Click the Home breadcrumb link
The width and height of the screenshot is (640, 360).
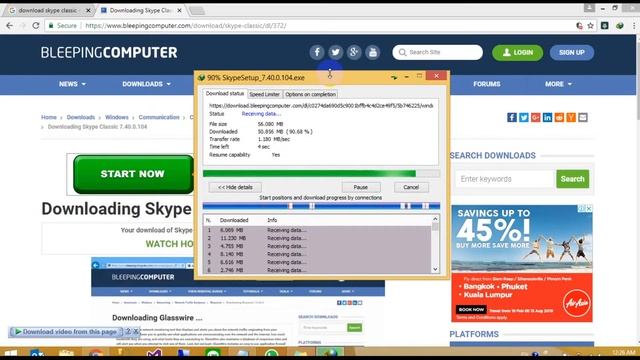[x=49, y=117]
